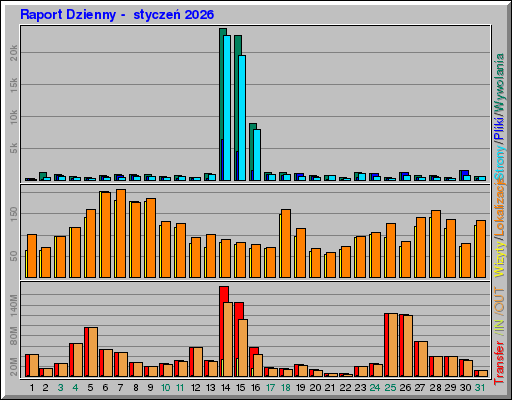This screenshot has height=400, width=512.
Task: Click the cyan 'Strony' legend text
Action: pos(499,162)
